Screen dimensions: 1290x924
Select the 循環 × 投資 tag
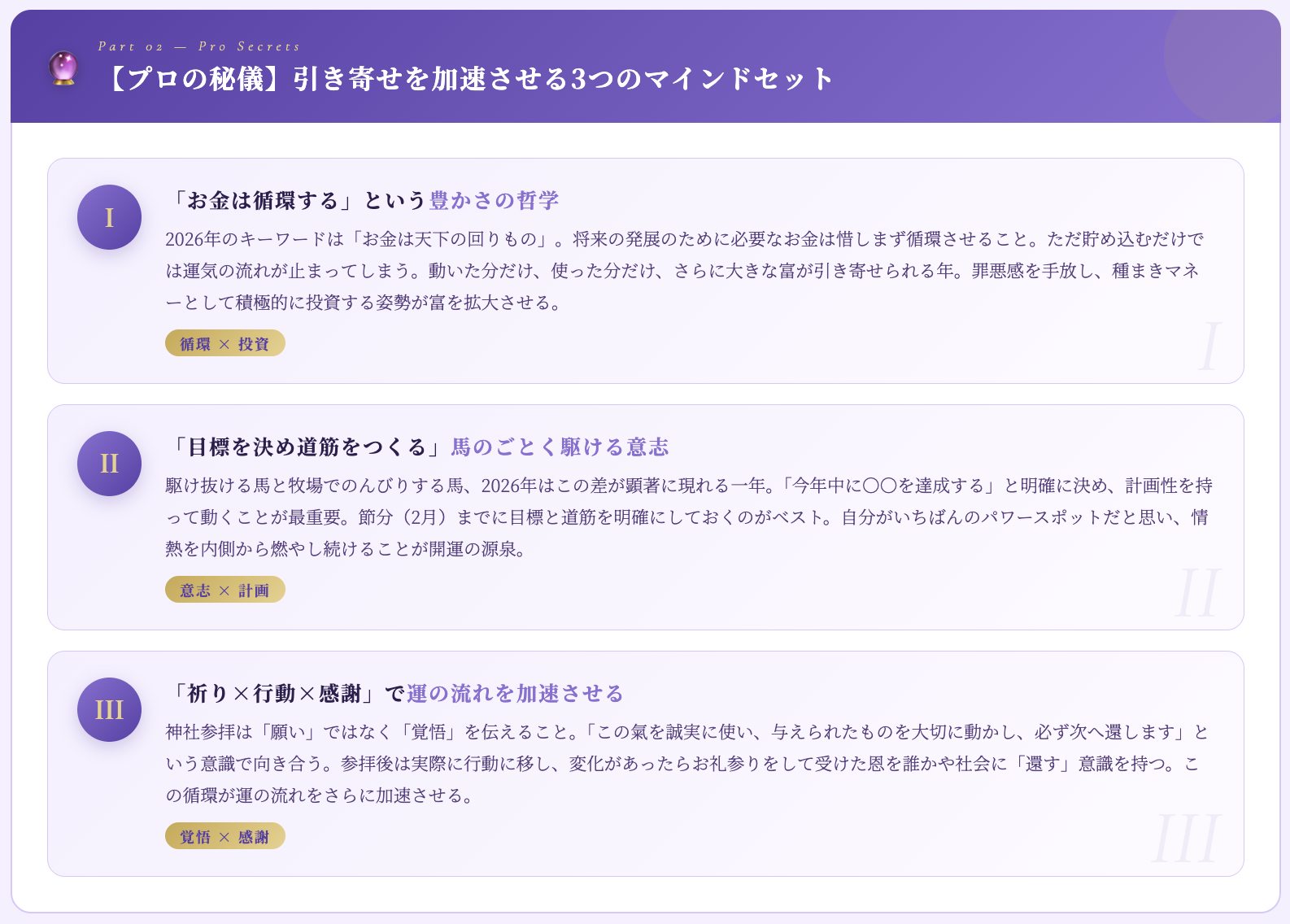coord(225,343)
